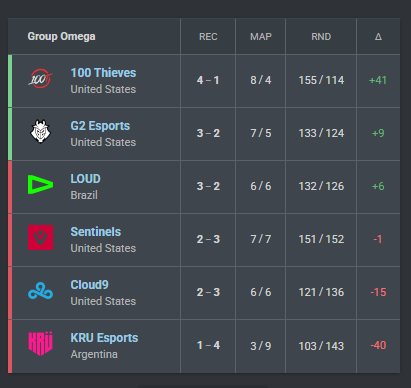Select the +41 round differential value
This screenshot has width=411, height=388.
click(x=378, y=80)
